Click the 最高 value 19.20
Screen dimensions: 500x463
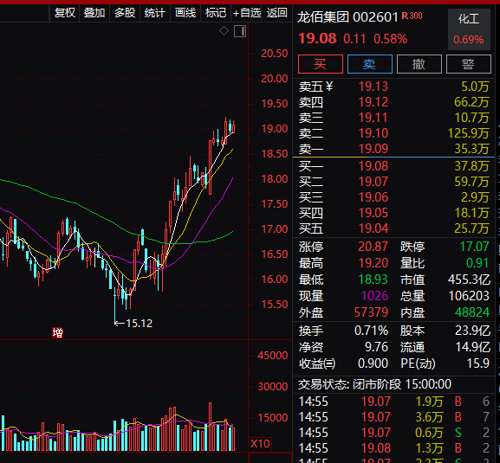373,263
